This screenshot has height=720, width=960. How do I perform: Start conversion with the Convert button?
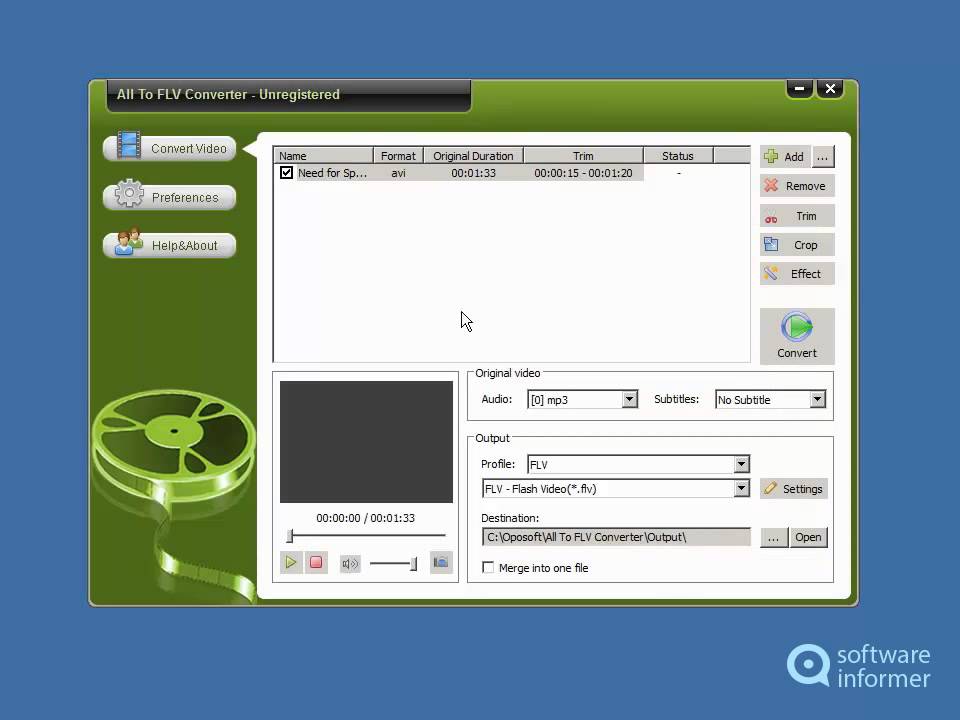click(797, 336)
